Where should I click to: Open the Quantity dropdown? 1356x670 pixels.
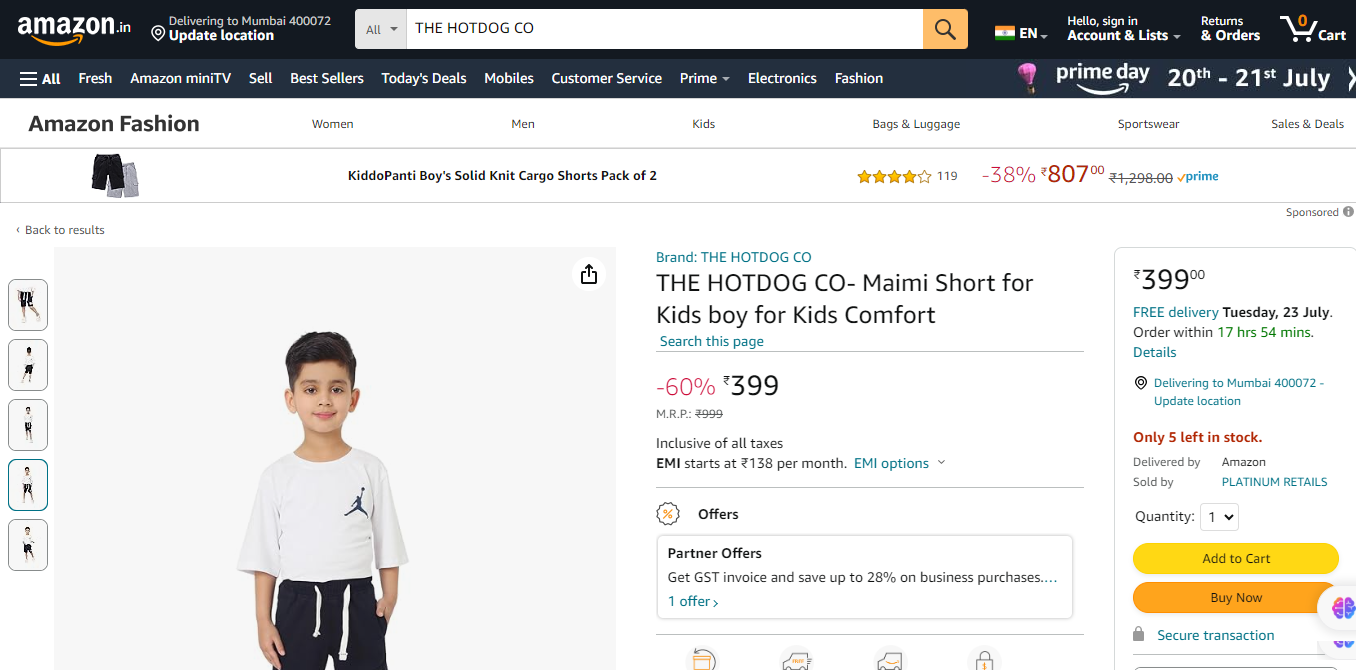pos(1222,517)
